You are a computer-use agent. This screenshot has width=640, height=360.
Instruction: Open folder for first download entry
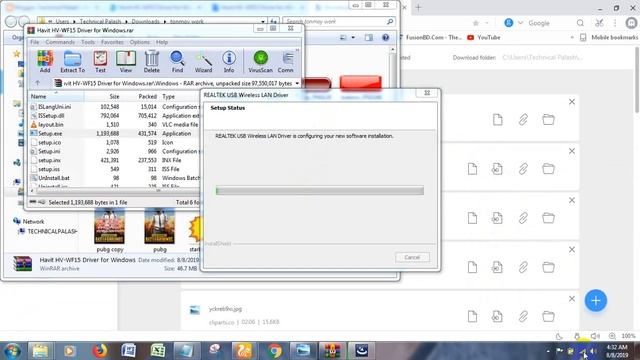point(548,120)
